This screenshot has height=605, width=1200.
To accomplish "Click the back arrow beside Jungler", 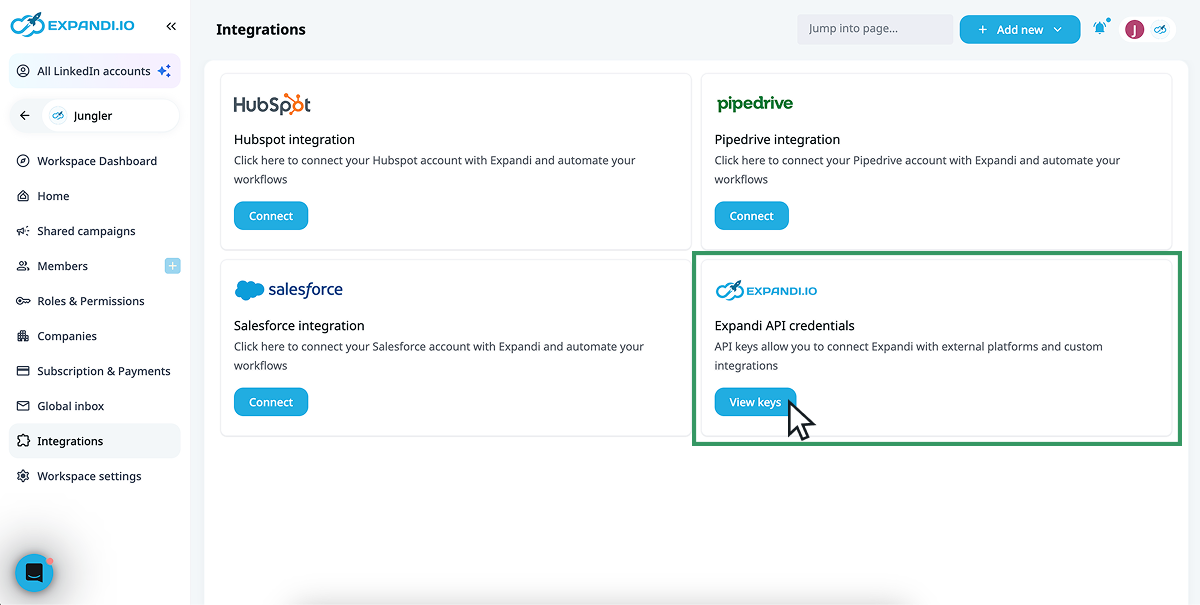I will tap(25, 116).
